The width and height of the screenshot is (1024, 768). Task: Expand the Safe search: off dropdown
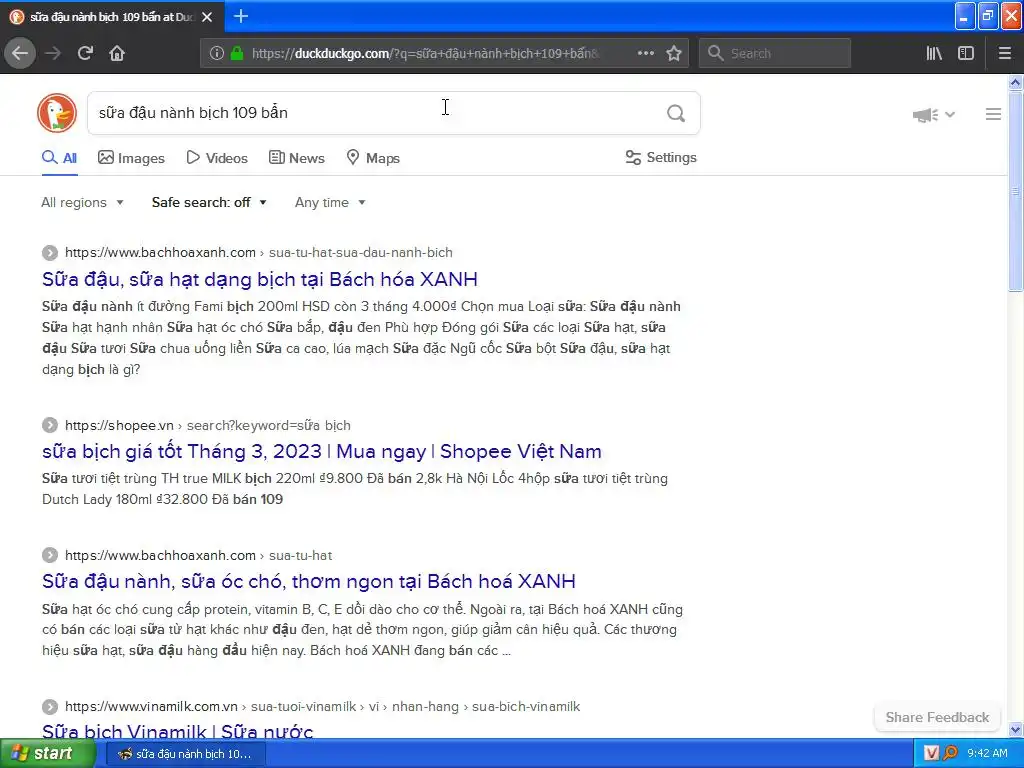[209, 202]
